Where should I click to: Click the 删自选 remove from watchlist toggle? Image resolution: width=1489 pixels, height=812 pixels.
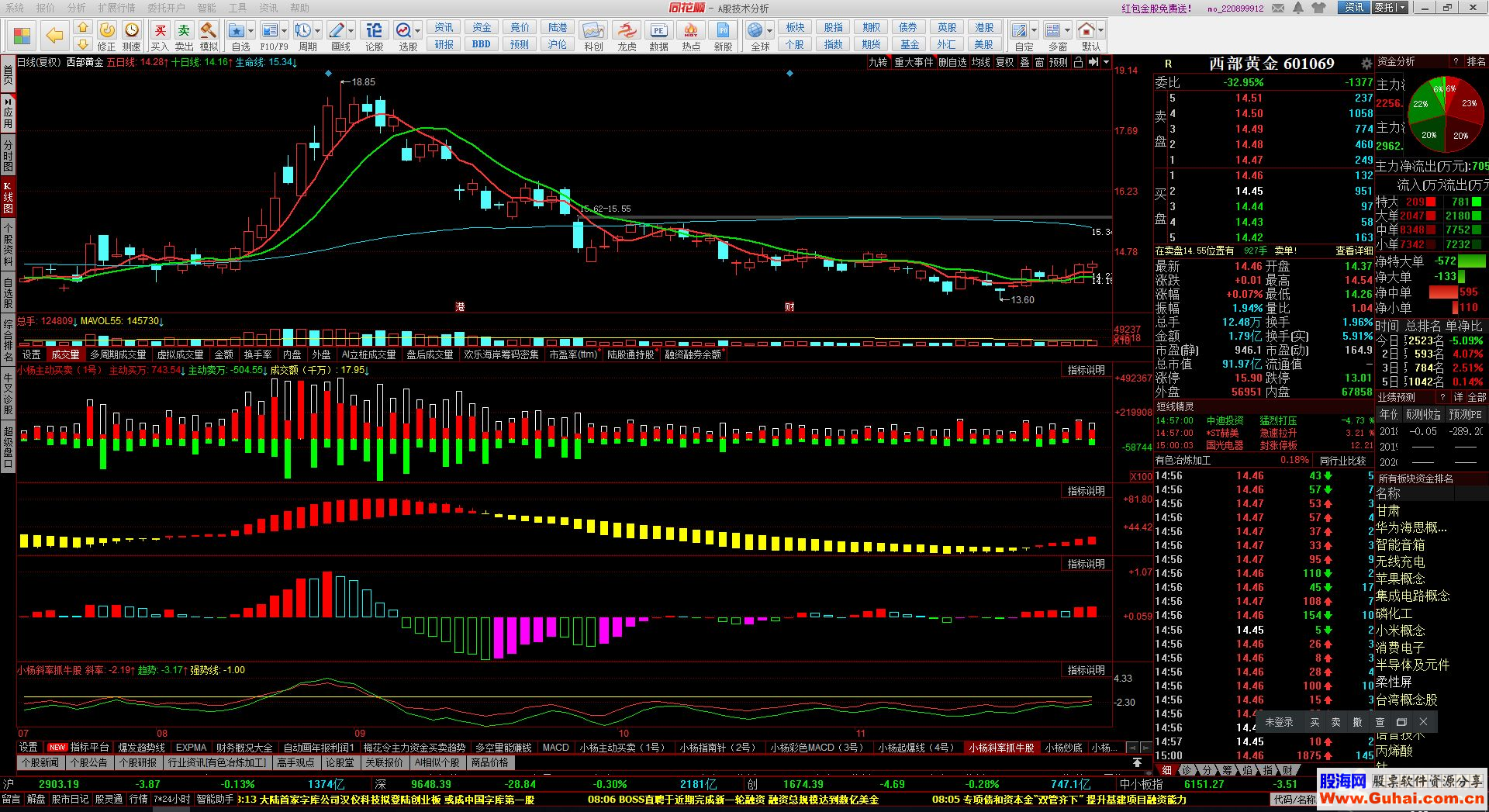pyautogui.click(x=952, y=62)
